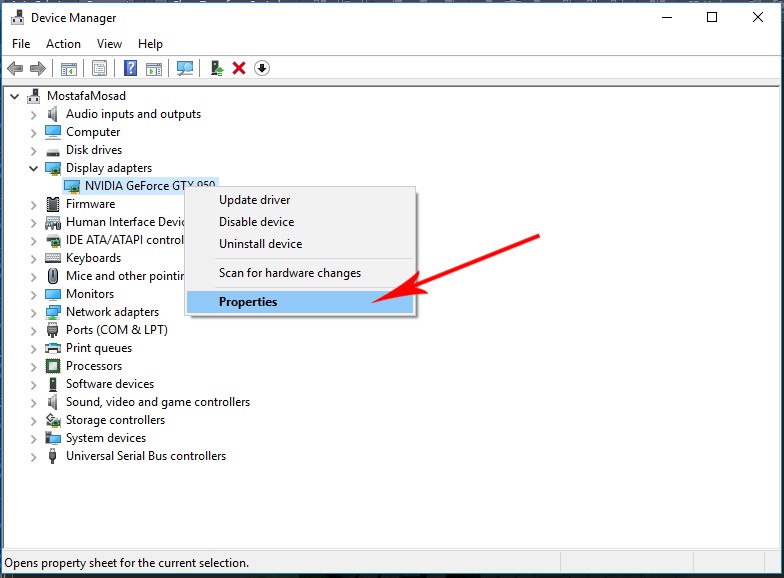
Task: Choose Disable device from context menu
Action: (x=300, y=222)
